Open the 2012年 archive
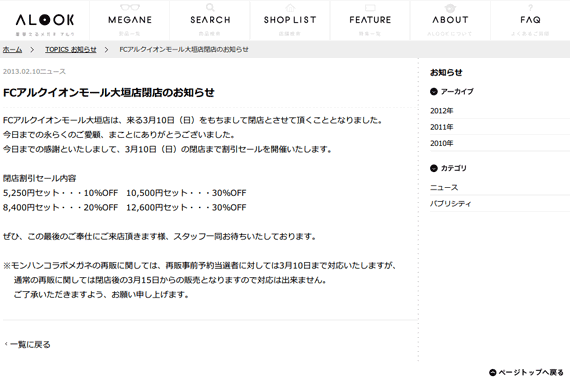Viewport: 570px width, 379px height. pyautogui.click(x=442, y=111)
